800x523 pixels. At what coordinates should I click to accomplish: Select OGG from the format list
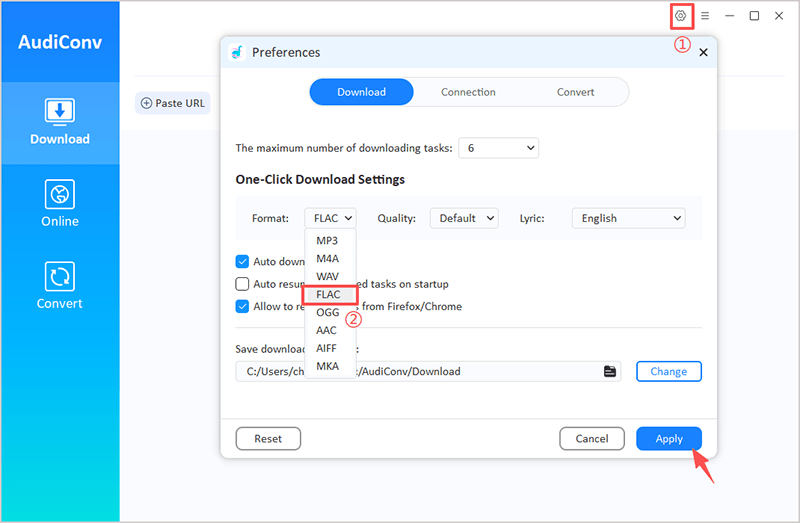(330, 312)
